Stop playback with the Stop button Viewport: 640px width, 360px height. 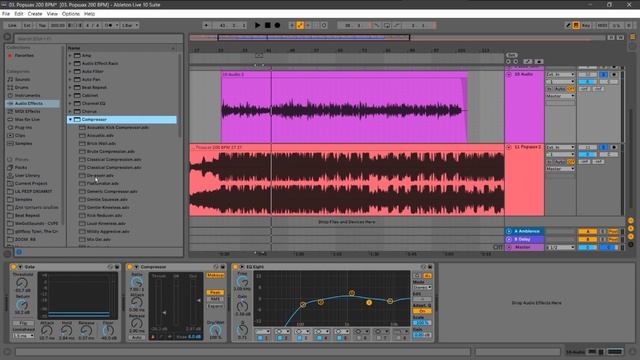pos(267,25)
